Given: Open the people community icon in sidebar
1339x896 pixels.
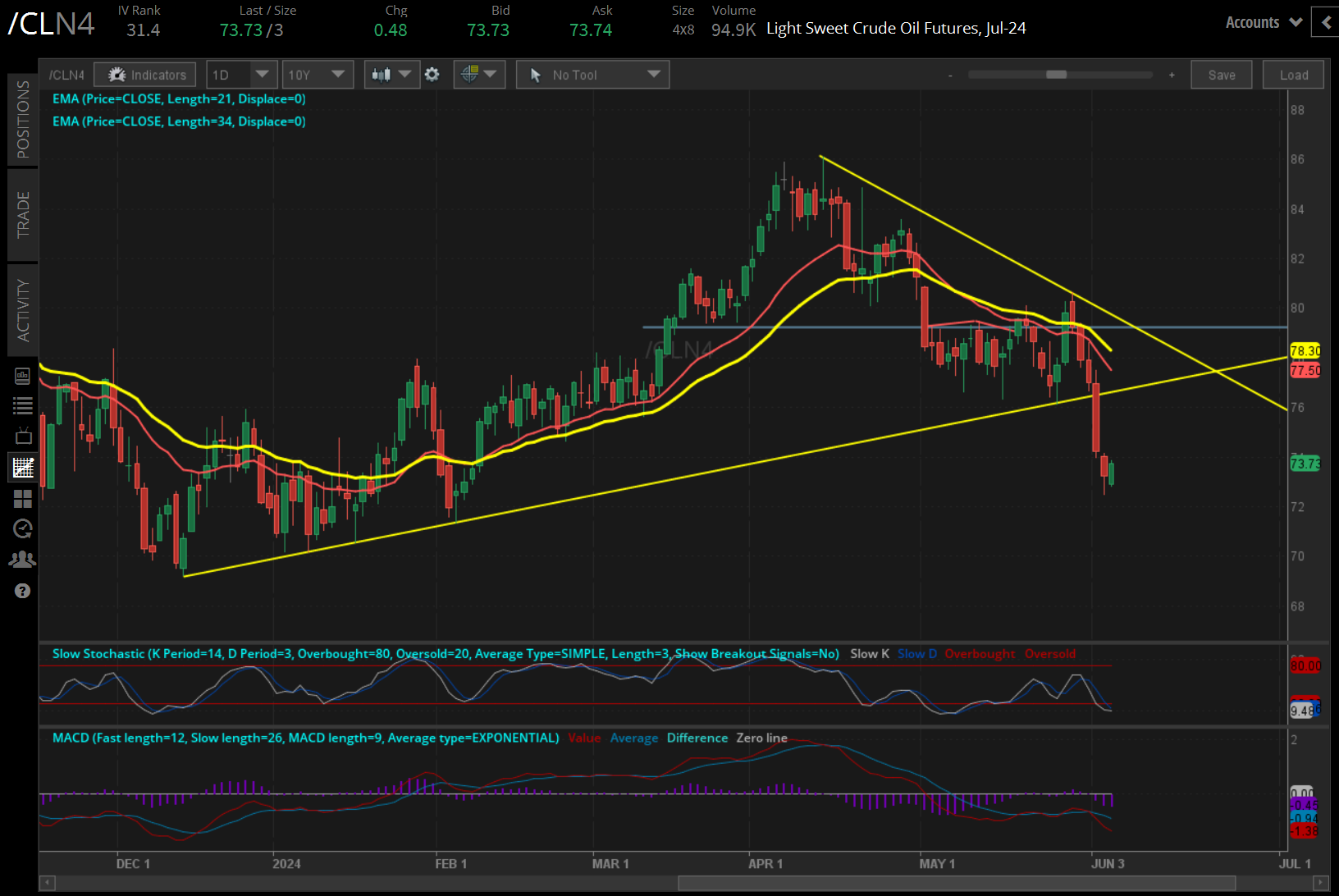Looking at the screenshot, I should coord(23,560).
